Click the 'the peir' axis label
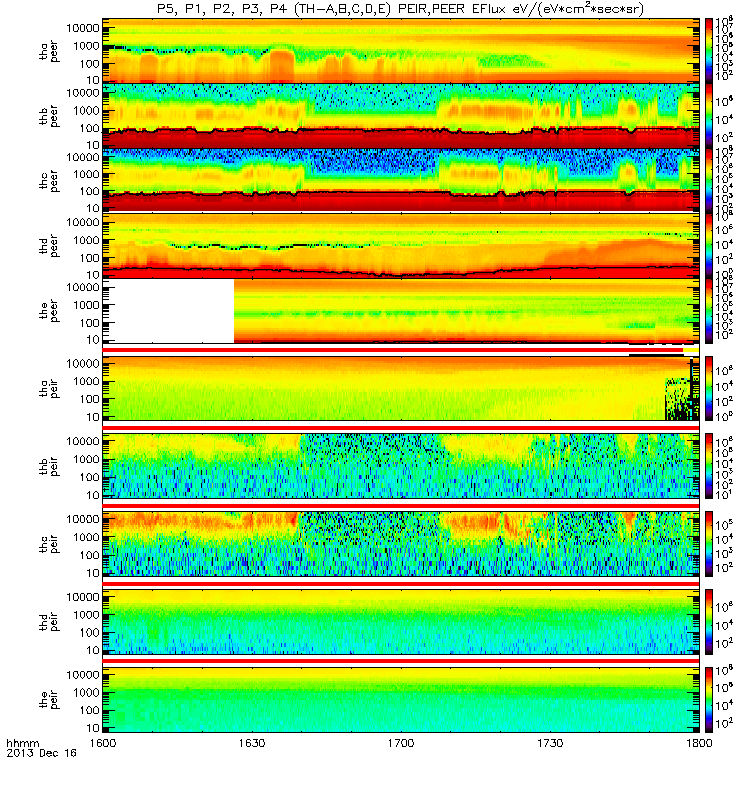Image resolution: width=750 pixels, height=800 pixels. 49,699
